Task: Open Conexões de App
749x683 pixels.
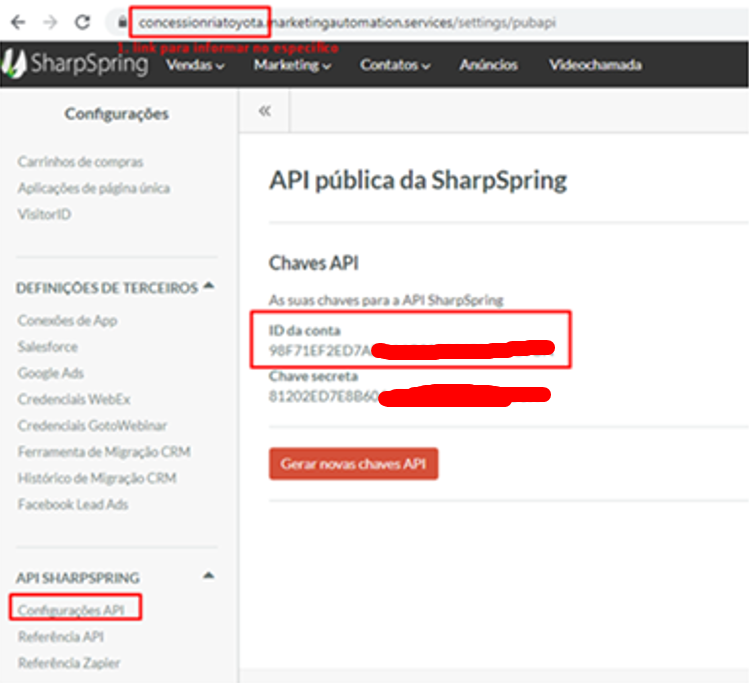Action: pyautogui.click(x=67, y=320)
